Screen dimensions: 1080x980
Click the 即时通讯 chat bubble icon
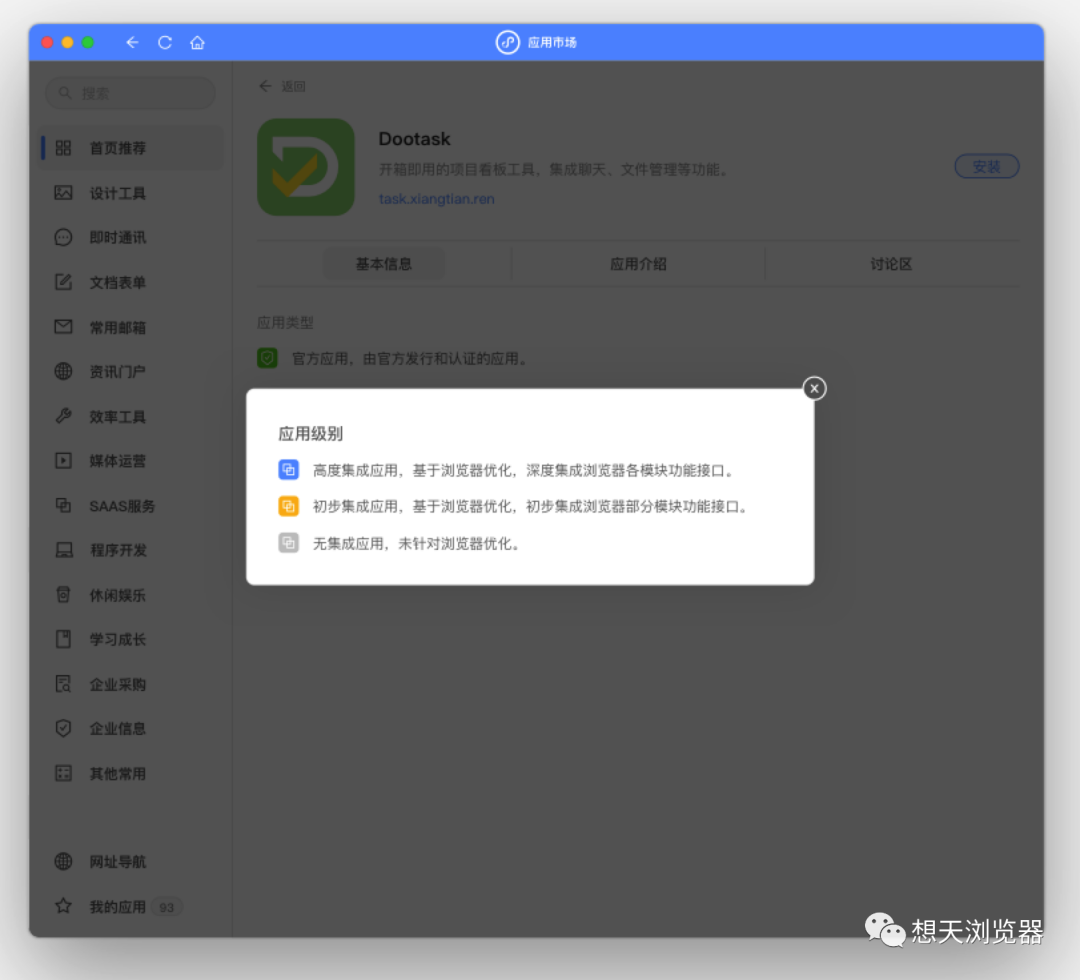pos(63,238)
